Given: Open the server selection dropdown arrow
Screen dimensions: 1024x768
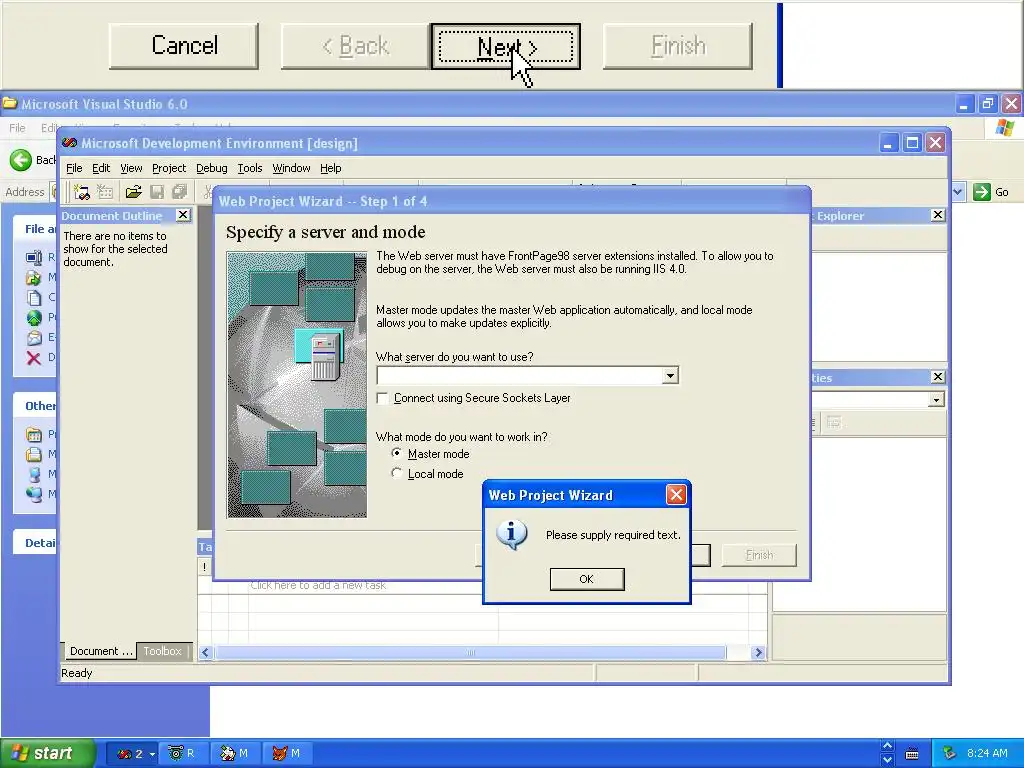Looking at the screenshot, I should click(x=670, y=376).
